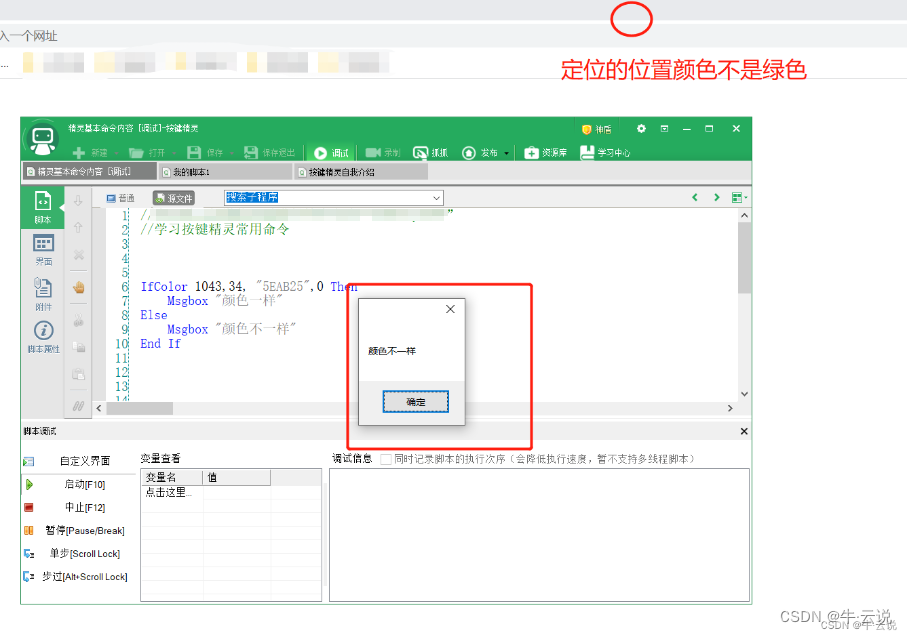
Task: Click the 调试信息 output area
Action: click(539, 535)
